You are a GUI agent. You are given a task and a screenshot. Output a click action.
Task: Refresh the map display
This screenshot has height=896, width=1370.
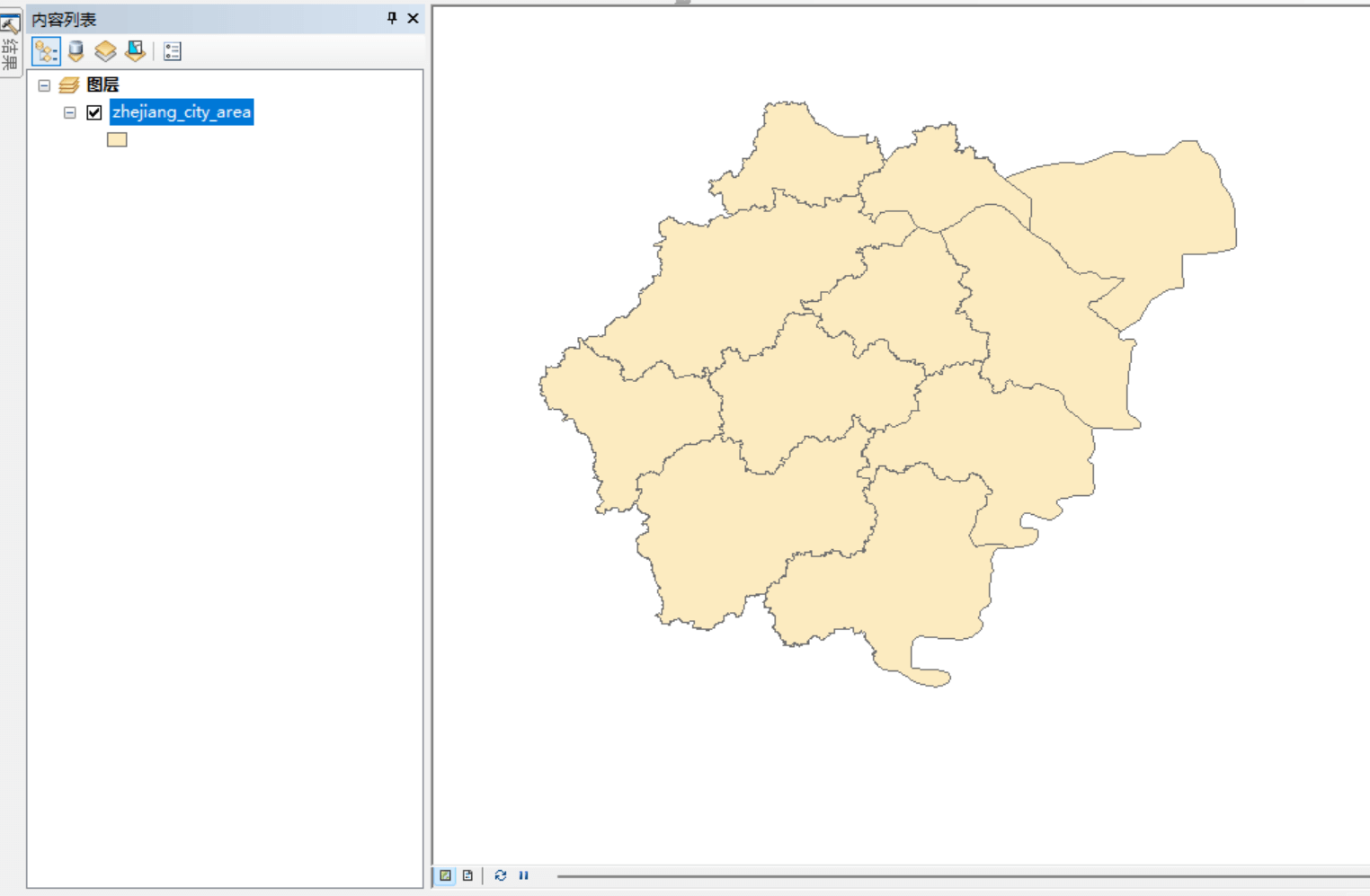(501, 875)
